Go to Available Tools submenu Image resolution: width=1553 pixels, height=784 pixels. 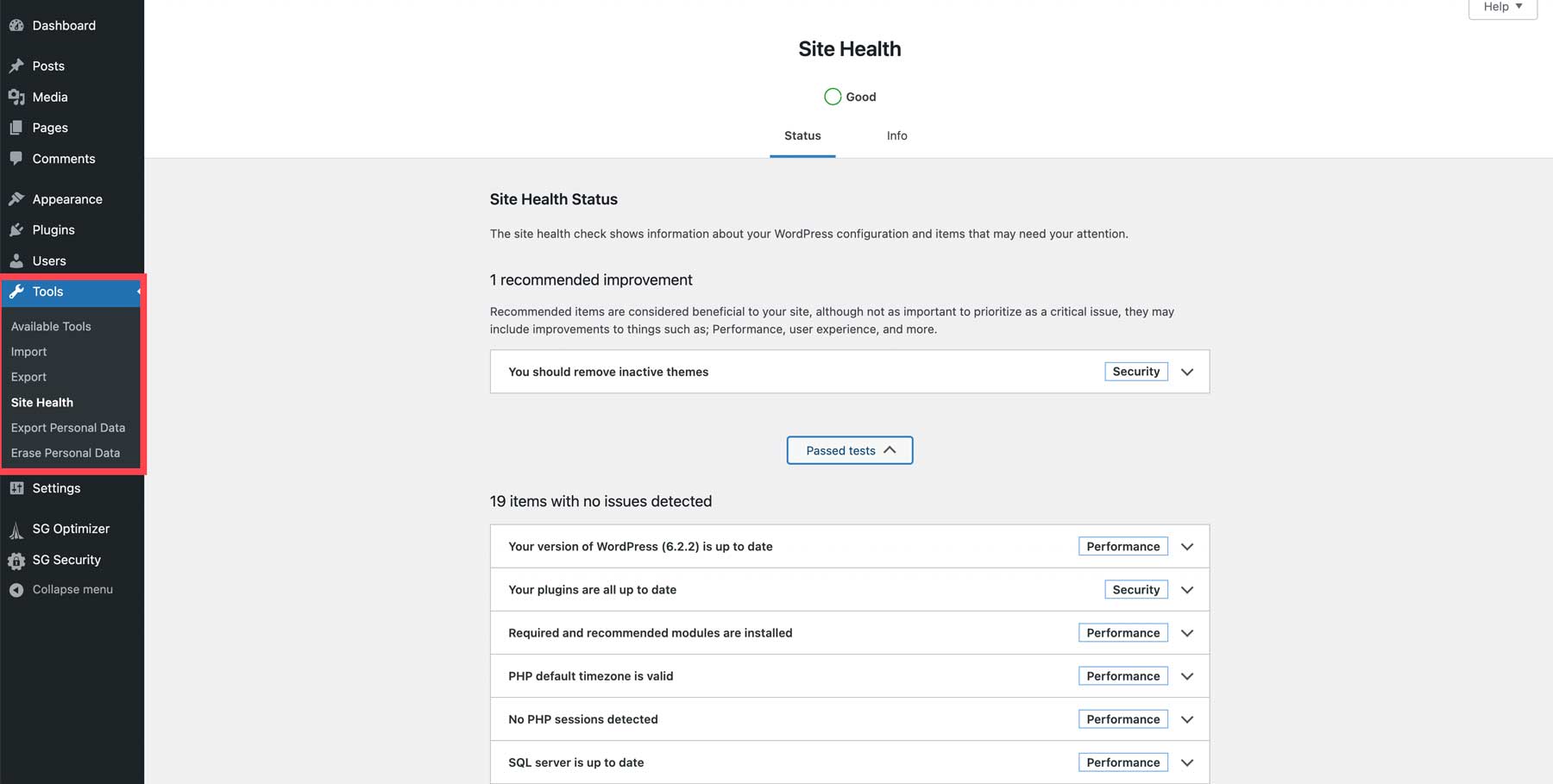pos(51,327)
